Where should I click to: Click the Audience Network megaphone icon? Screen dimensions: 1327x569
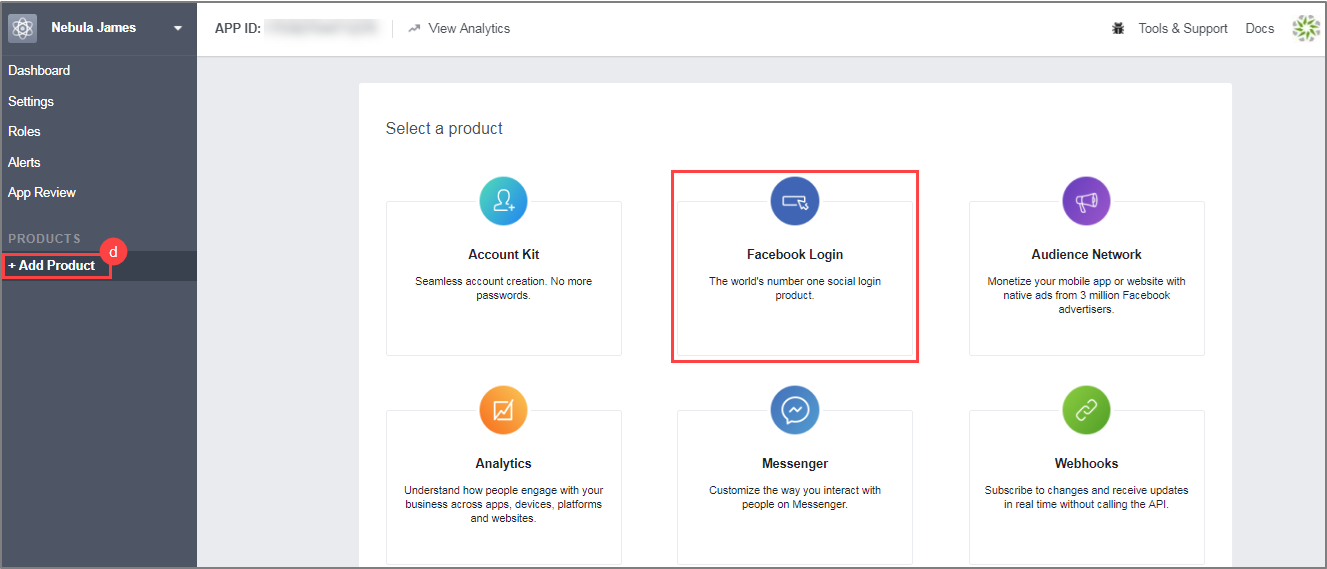click(x=1086, y=202)
